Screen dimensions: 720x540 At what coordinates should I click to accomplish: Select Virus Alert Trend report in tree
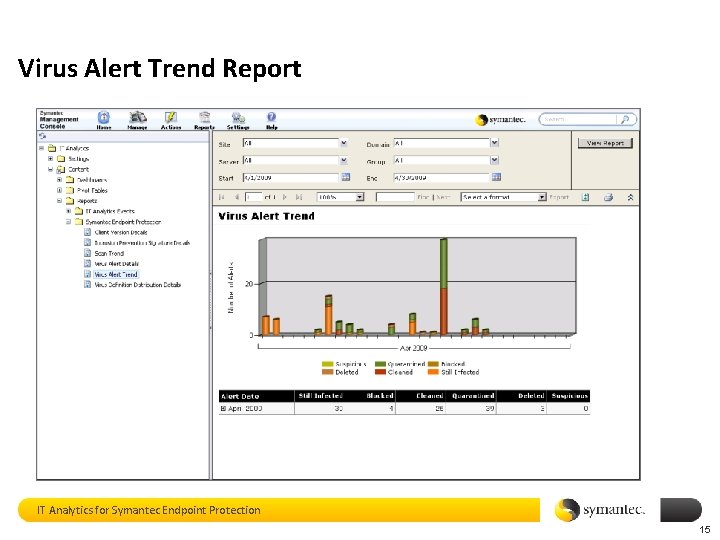pyautogui.click(x=116, y=274)
